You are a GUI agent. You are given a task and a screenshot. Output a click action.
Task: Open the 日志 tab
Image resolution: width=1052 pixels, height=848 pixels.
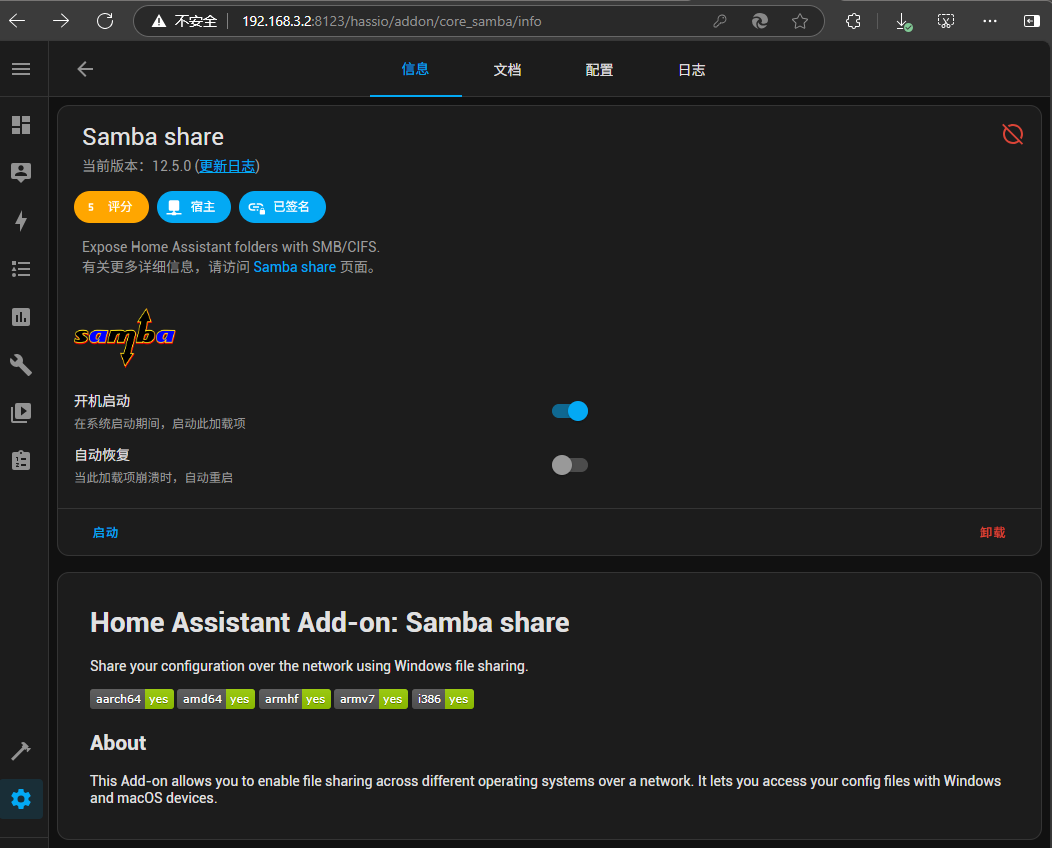691,70
